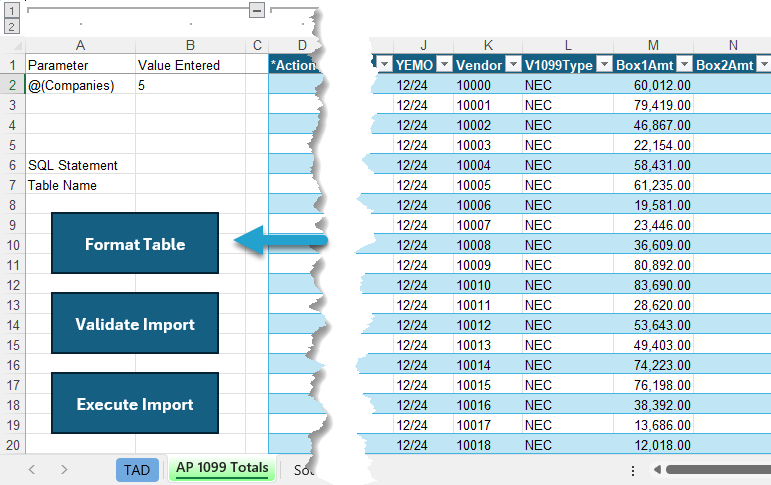Show outline level 1

click(x=11, y=10)
